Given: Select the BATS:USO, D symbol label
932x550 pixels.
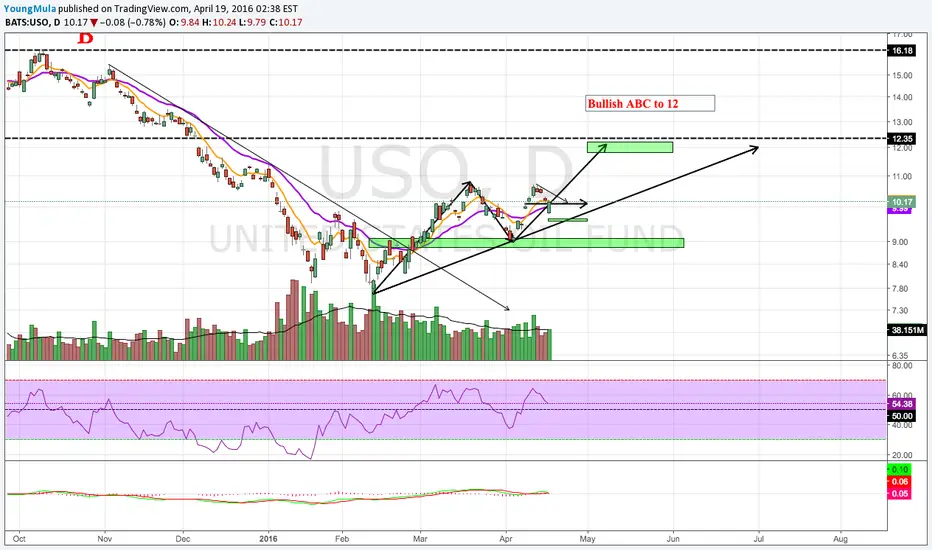Looking at the screenshot, I should click(33, 23).
